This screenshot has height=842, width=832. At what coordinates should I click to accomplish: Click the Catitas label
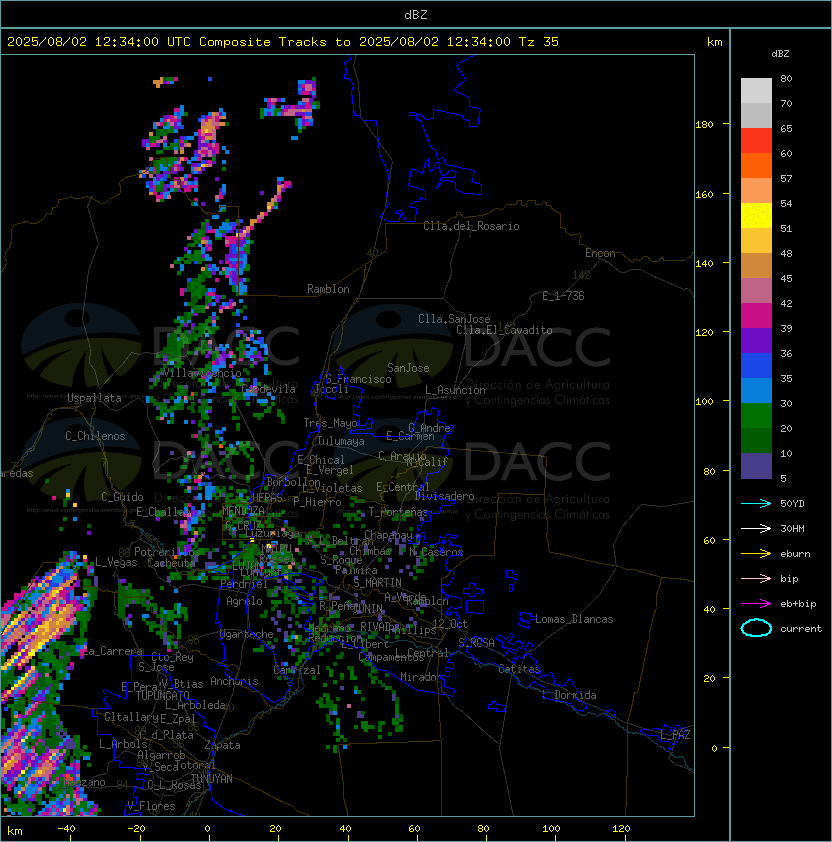pyautogui.click(x=519, y=669)
